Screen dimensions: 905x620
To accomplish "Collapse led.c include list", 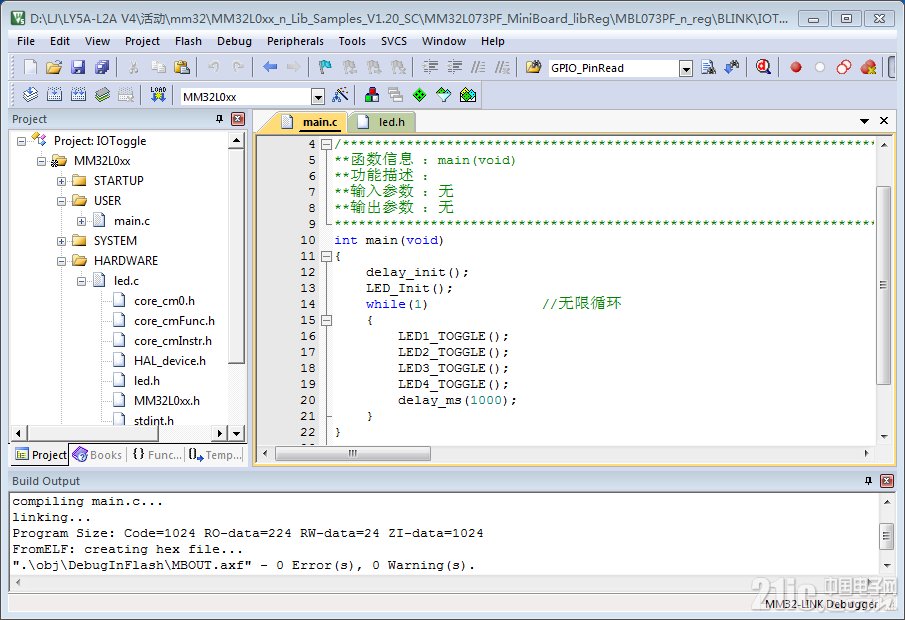I will coord(81,281).
